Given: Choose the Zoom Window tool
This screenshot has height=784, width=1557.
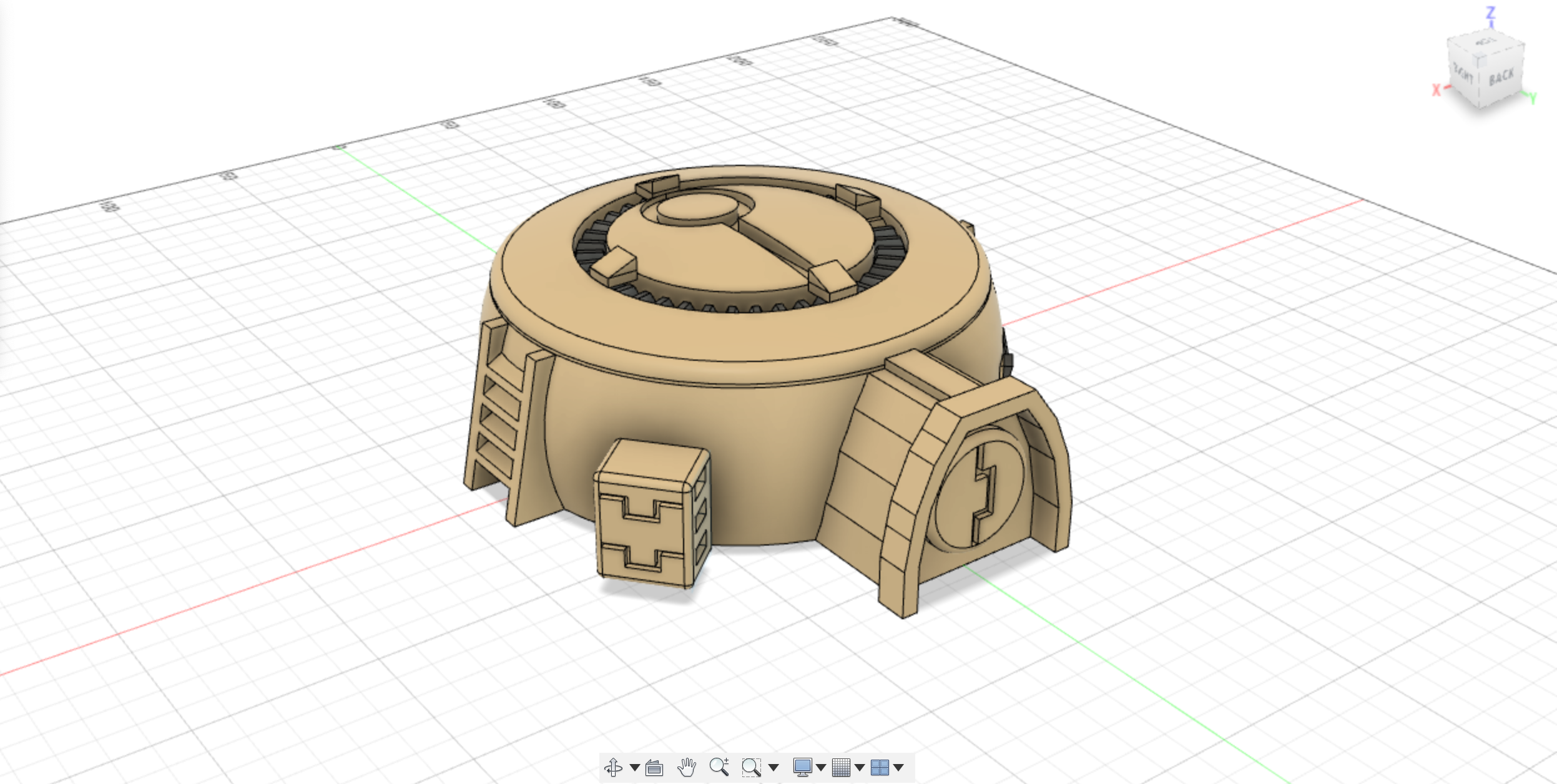Looking at the screenshot, I should click(x=751, y=767).
